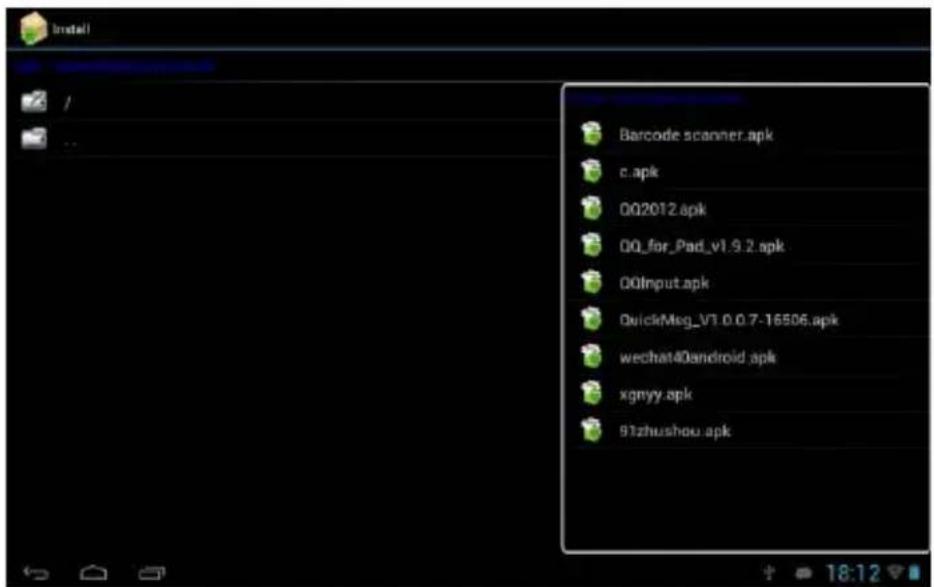Open the parent folder icon beside the two dots

tap(34, 139)
